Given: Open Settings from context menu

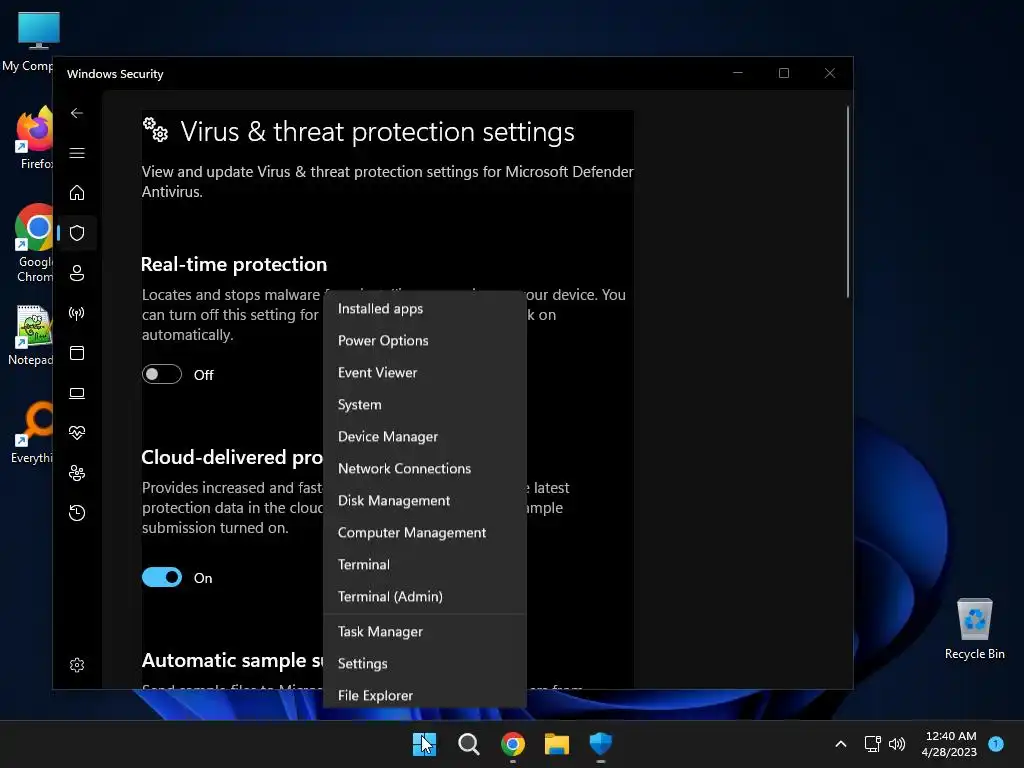Looking at the screenshot, I should (x=424, y=664).
